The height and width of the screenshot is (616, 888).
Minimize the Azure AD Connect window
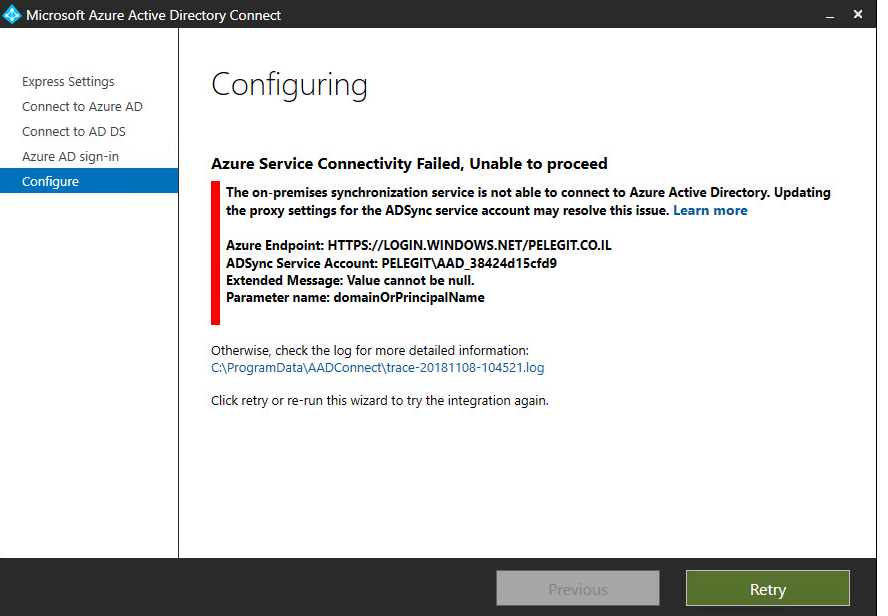pyautogui.click(x=830, y=15)
